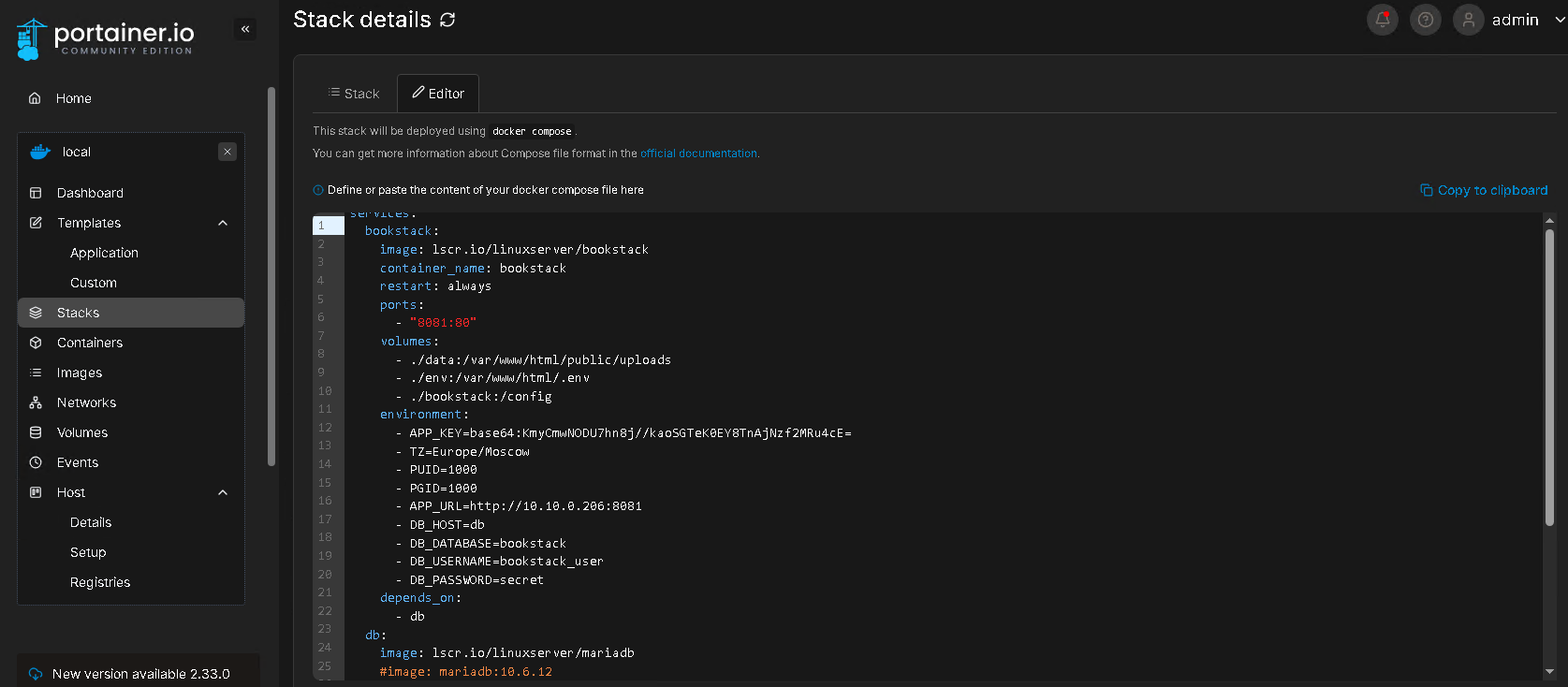Click the Host server icon
The image size is (1568, 687).
pos(36,492)
